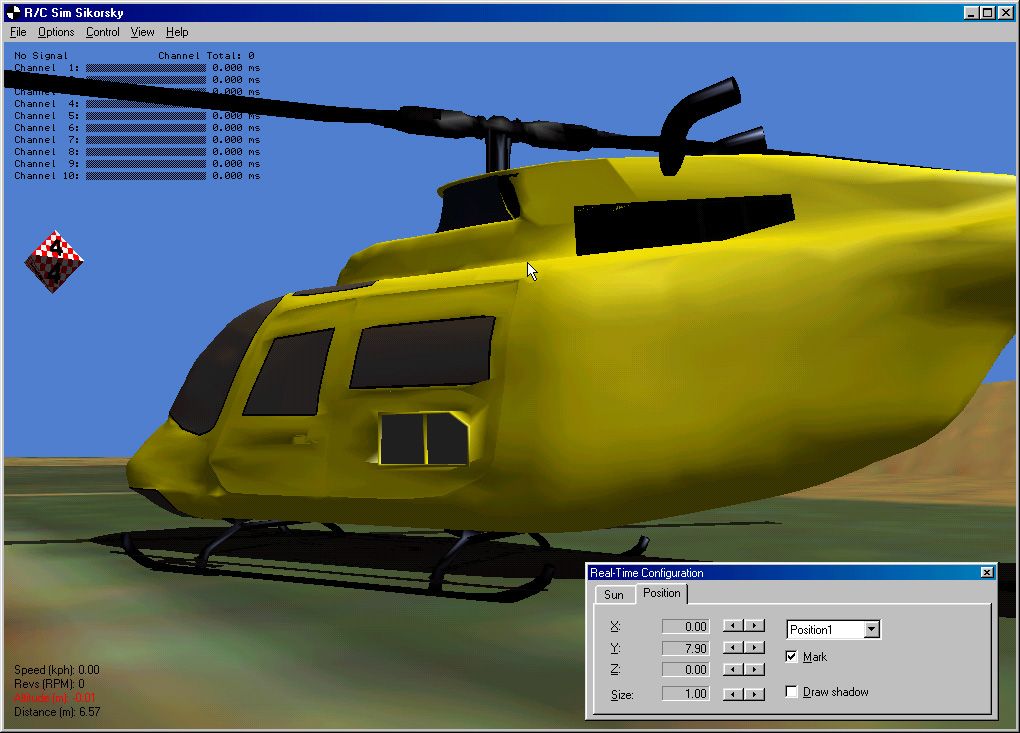Close the Real-Time Configuration dialog
The image size is (1020, 733).
click(987, 572)
